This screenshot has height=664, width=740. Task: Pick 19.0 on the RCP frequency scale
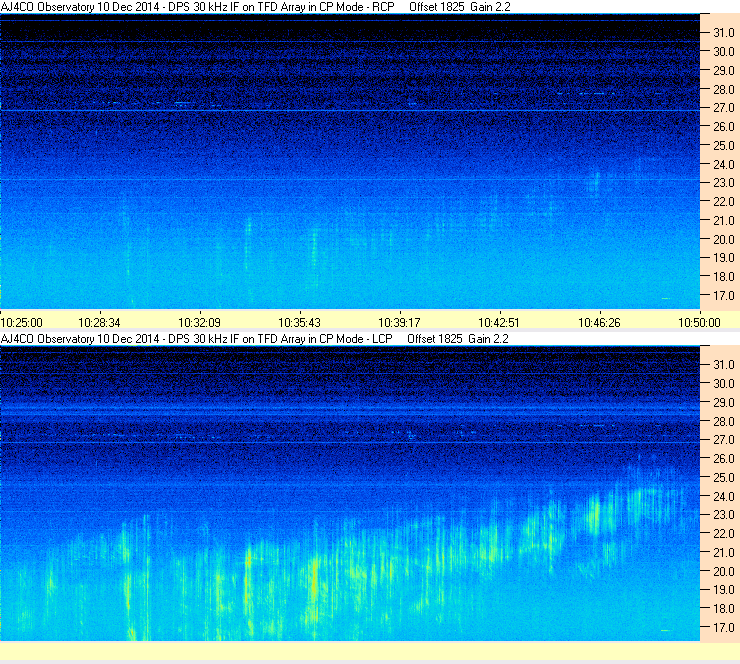pyautogui.click(x=723, y=258)
